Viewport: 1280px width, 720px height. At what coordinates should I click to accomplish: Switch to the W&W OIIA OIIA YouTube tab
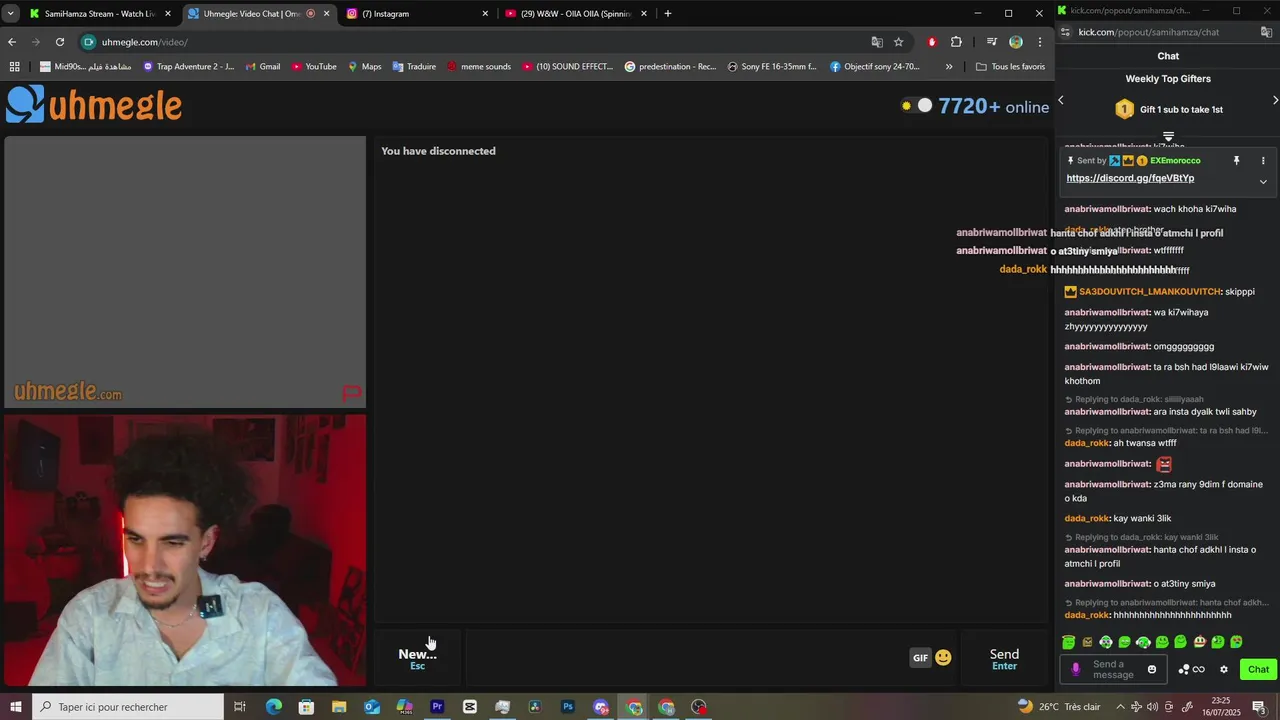[576, 14]
